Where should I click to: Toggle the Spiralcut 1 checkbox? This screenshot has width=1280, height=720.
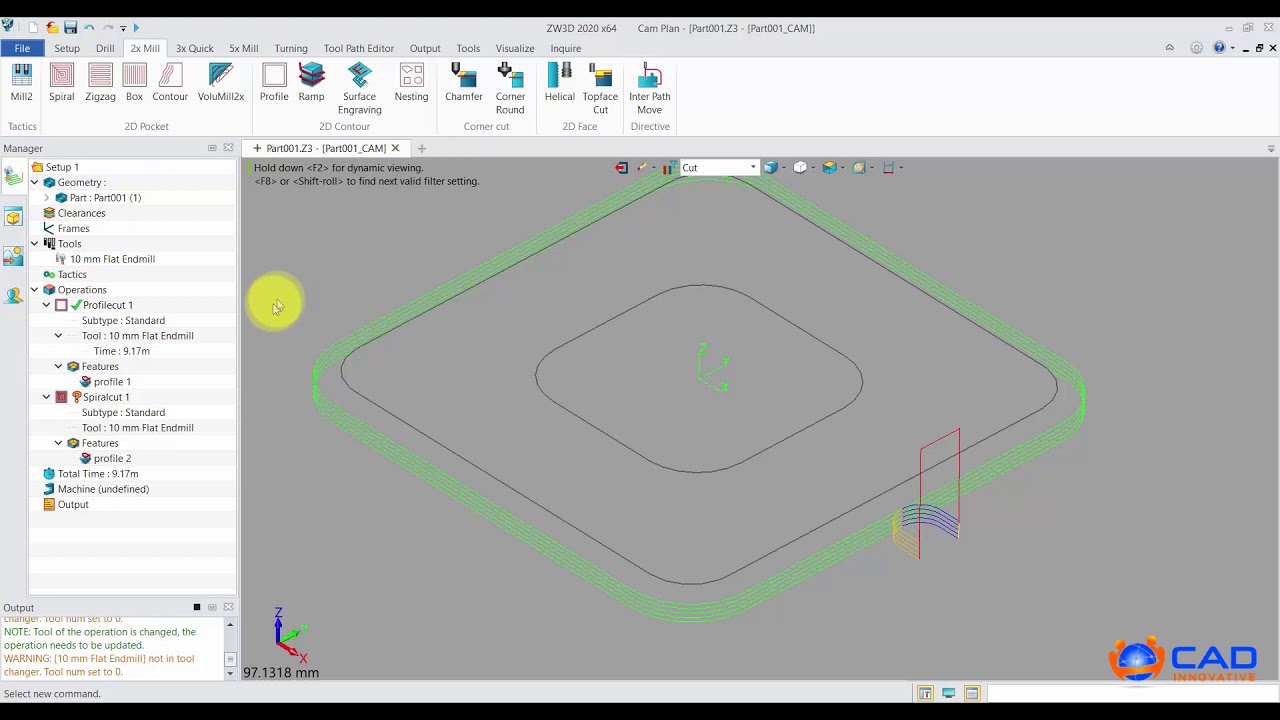point(61,397)
